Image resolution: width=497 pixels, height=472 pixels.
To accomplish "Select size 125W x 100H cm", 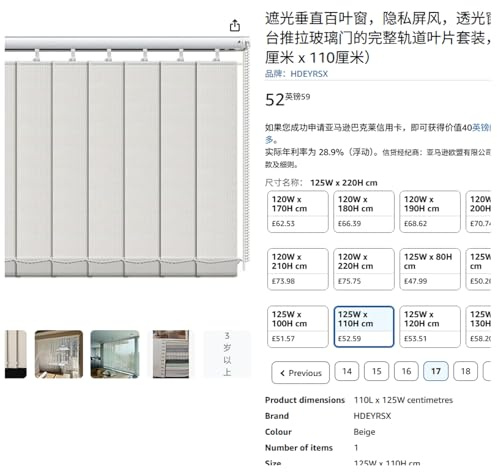I will point(298,327).
